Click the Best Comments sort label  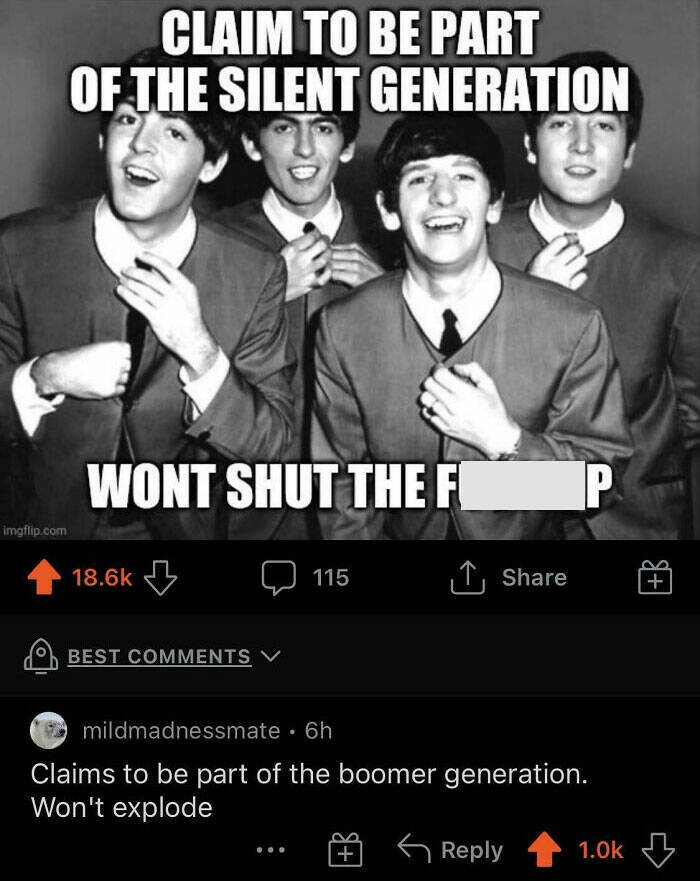click(159, 656)
